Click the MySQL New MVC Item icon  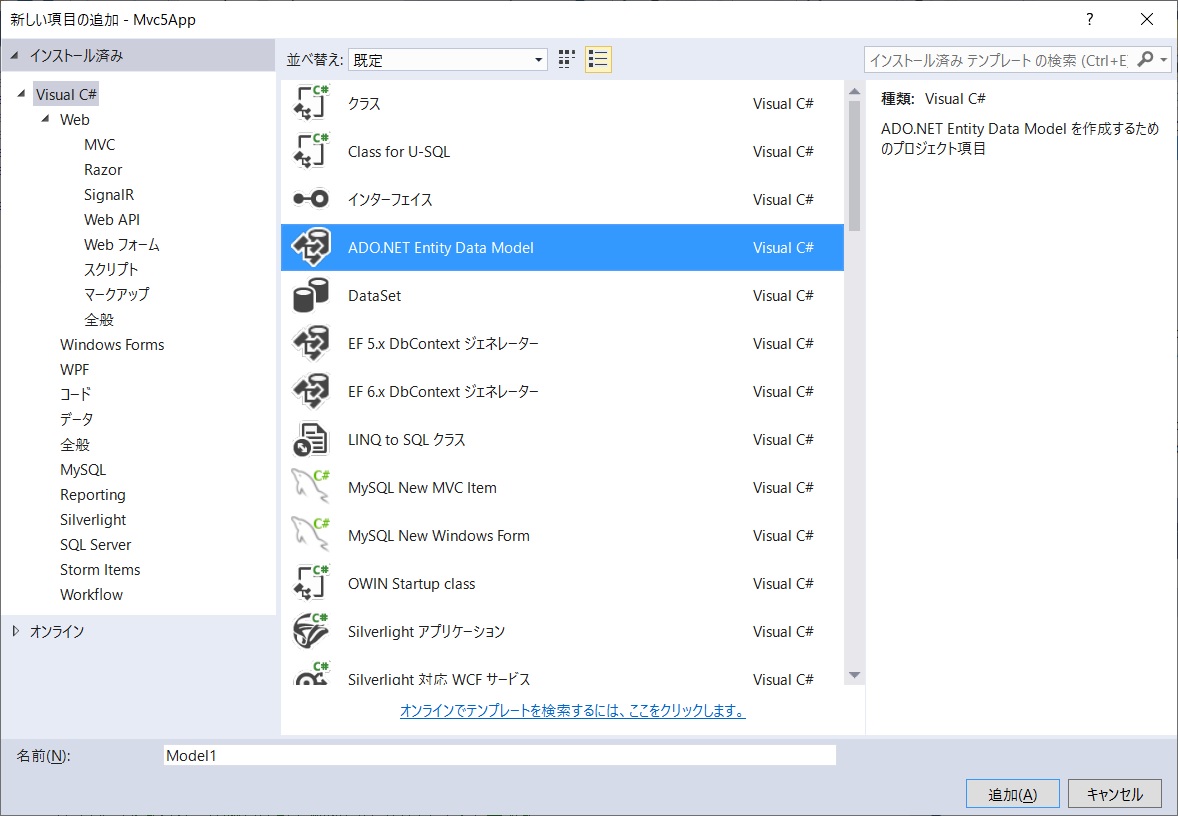310,488
